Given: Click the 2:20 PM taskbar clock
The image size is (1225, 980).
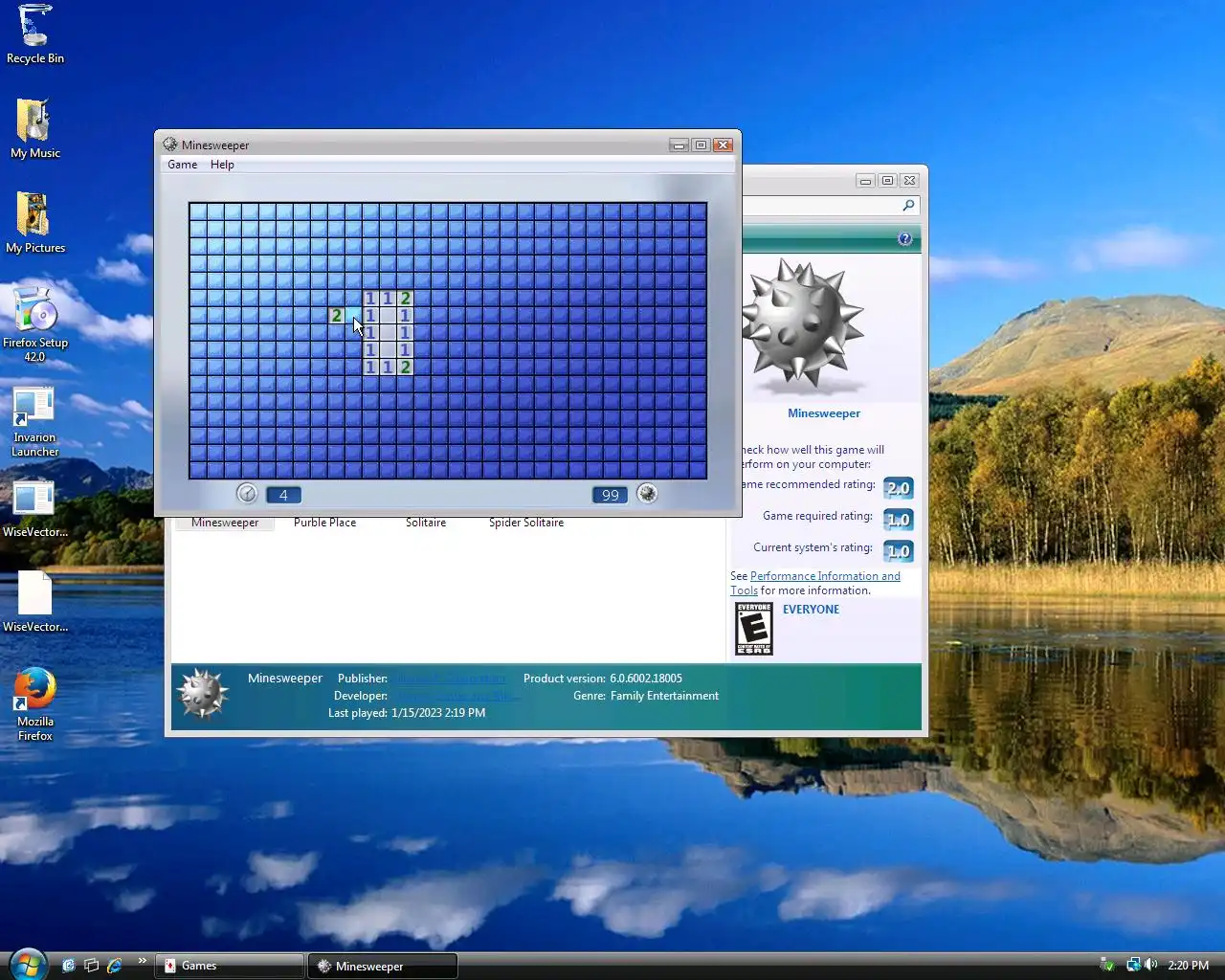Looking at the screenshot, I should coord(1188,966).
